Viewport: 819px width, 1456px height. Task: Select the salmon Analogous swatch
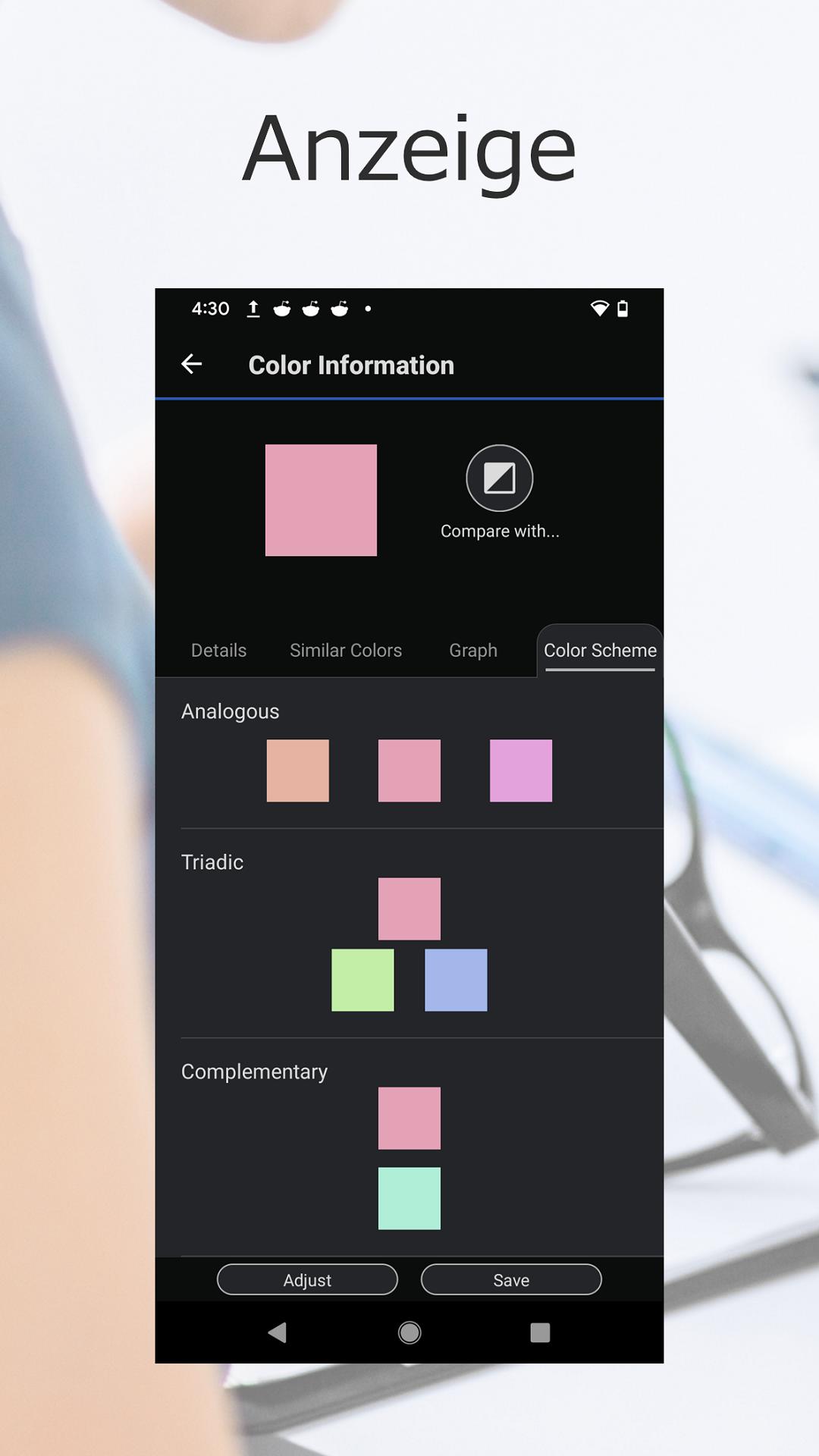(298, 770)
